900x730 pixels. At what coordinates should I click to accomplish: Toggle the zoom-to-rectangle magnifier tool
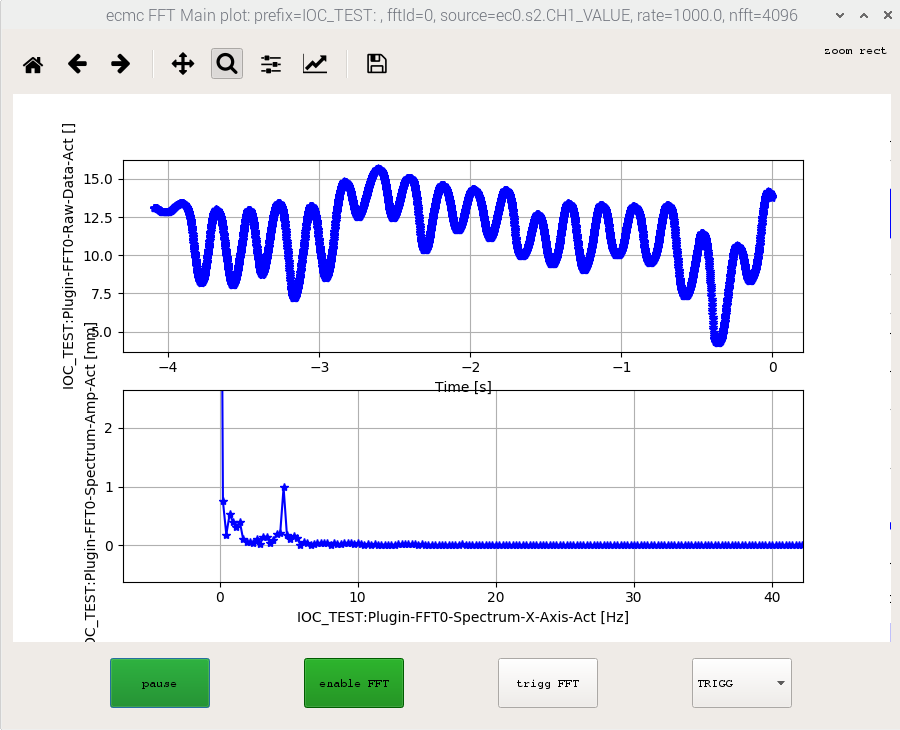227,65
